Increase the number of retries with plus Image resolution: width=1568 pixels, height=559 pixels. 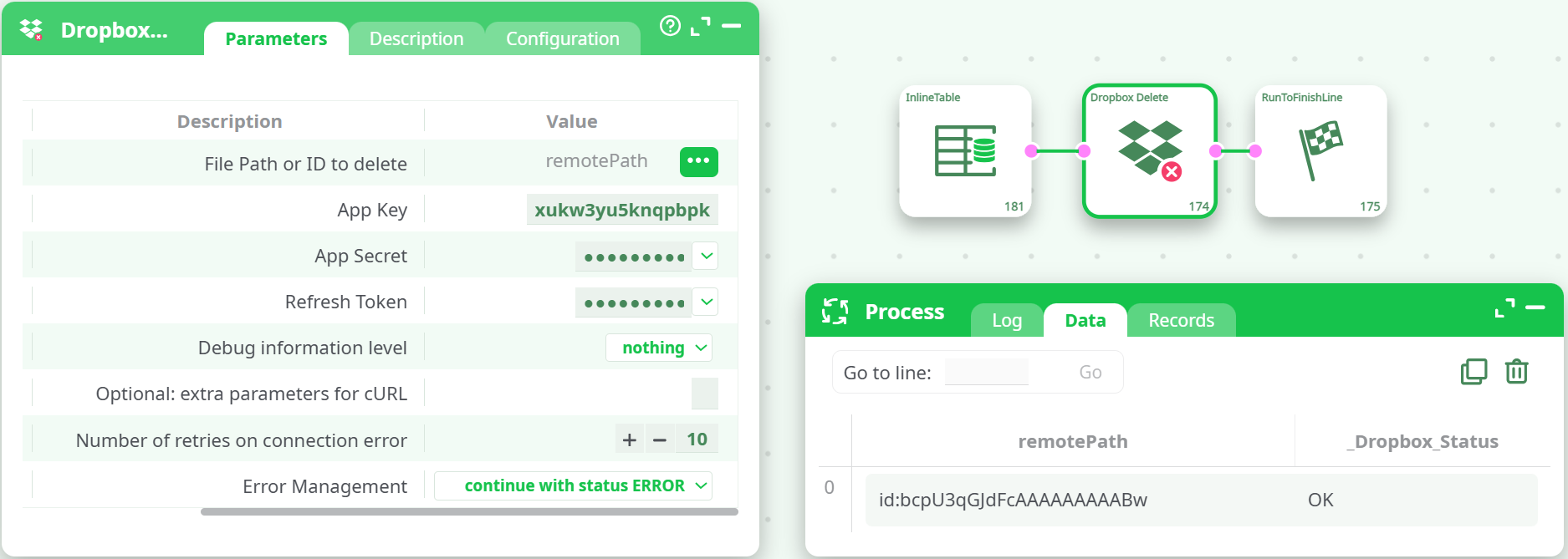[630, 440]
